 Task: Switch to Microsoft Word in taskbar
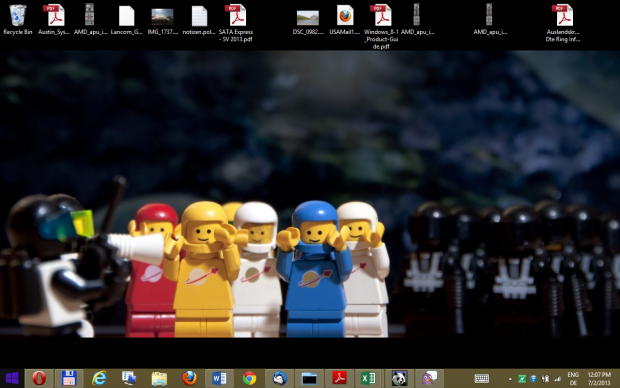pos(219,379)
